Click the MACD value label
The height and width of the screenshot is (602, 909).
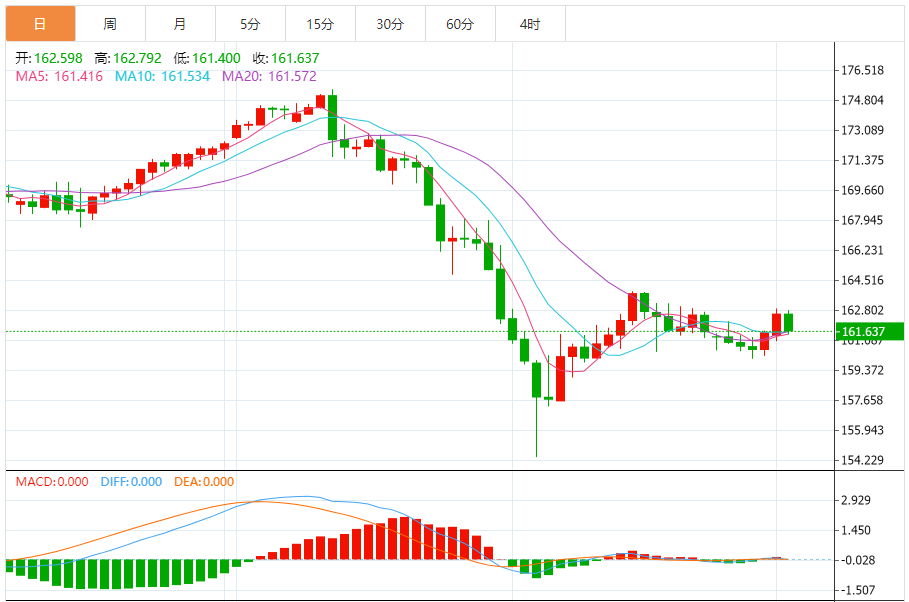(52, 481)
